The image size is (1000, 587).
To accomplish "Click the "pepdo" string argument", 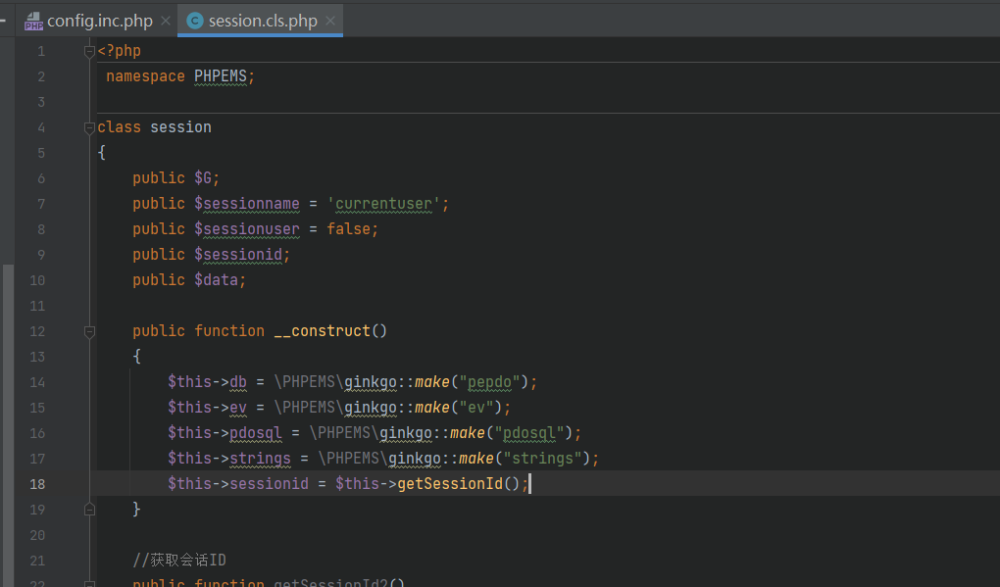I will [490, 382].
